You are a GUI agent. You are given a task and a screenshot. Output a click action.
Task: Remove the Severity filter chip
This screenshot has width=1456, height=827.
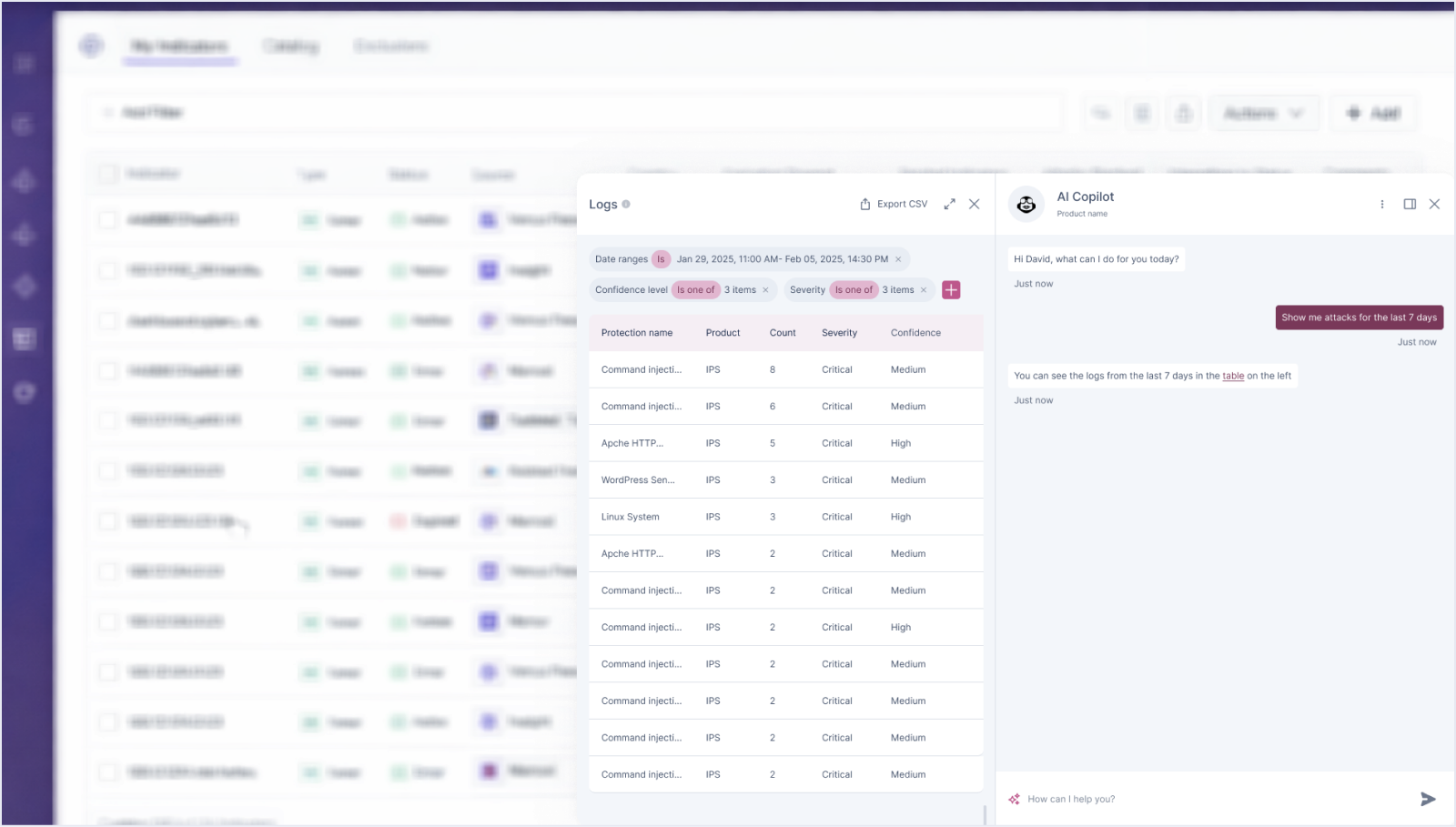[x=924, y=290]
